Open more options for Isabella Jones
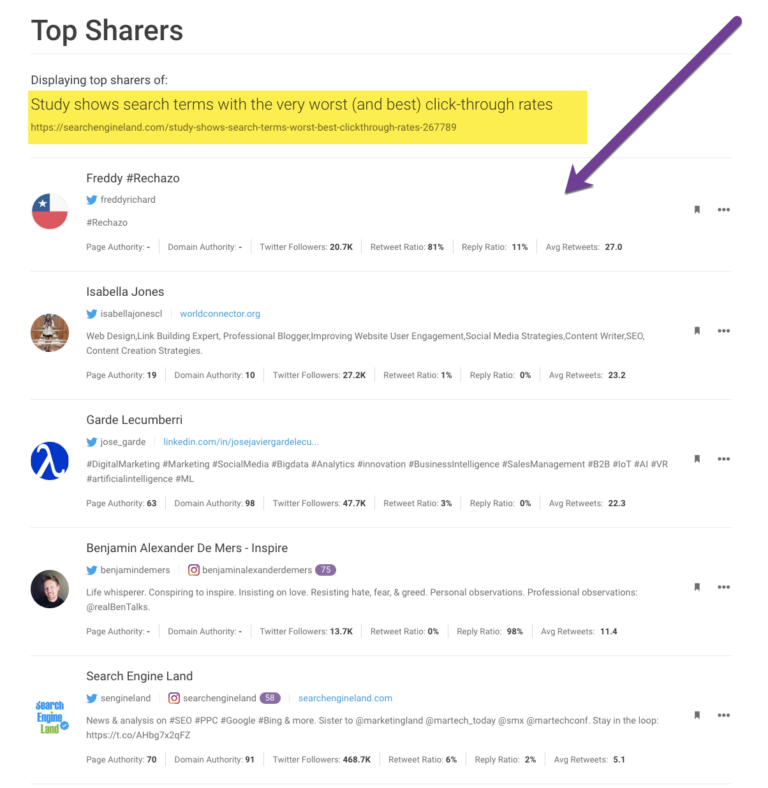Viewport: 768px width, 788px height. coord(724,330)
